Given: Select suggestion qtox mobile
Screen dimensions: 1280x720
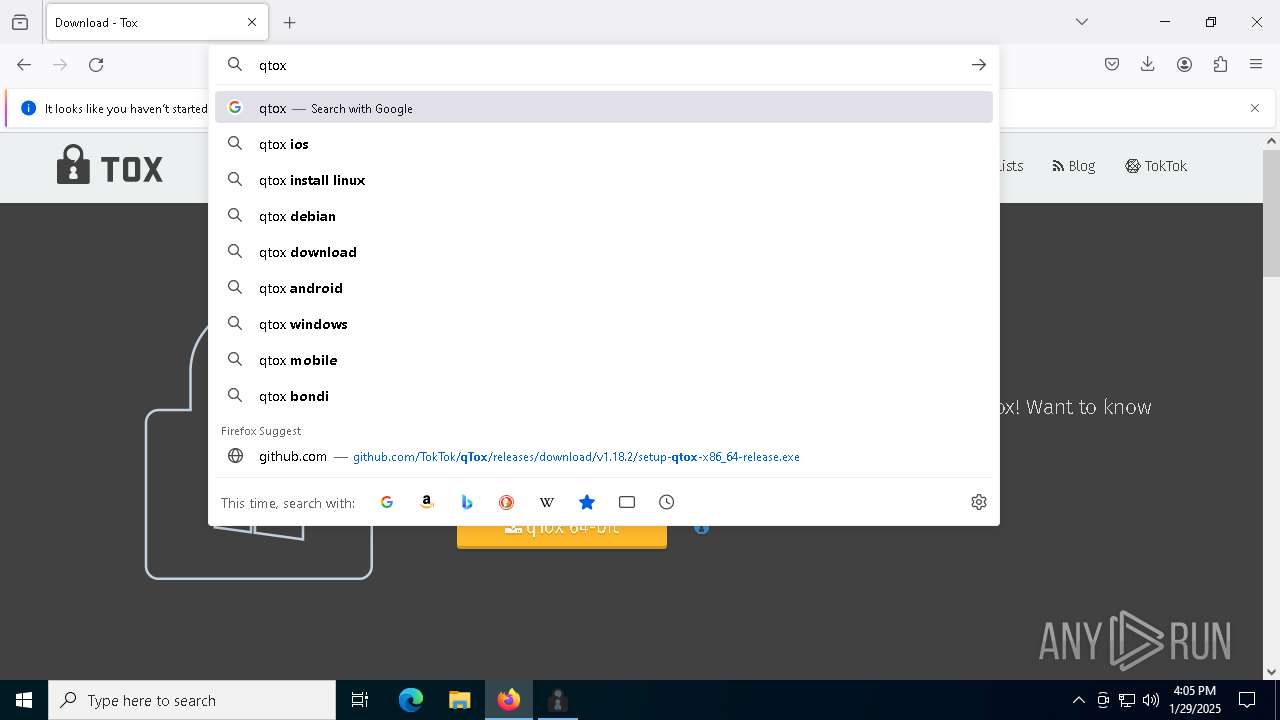Looking at the screenshot, I should 604,360.
